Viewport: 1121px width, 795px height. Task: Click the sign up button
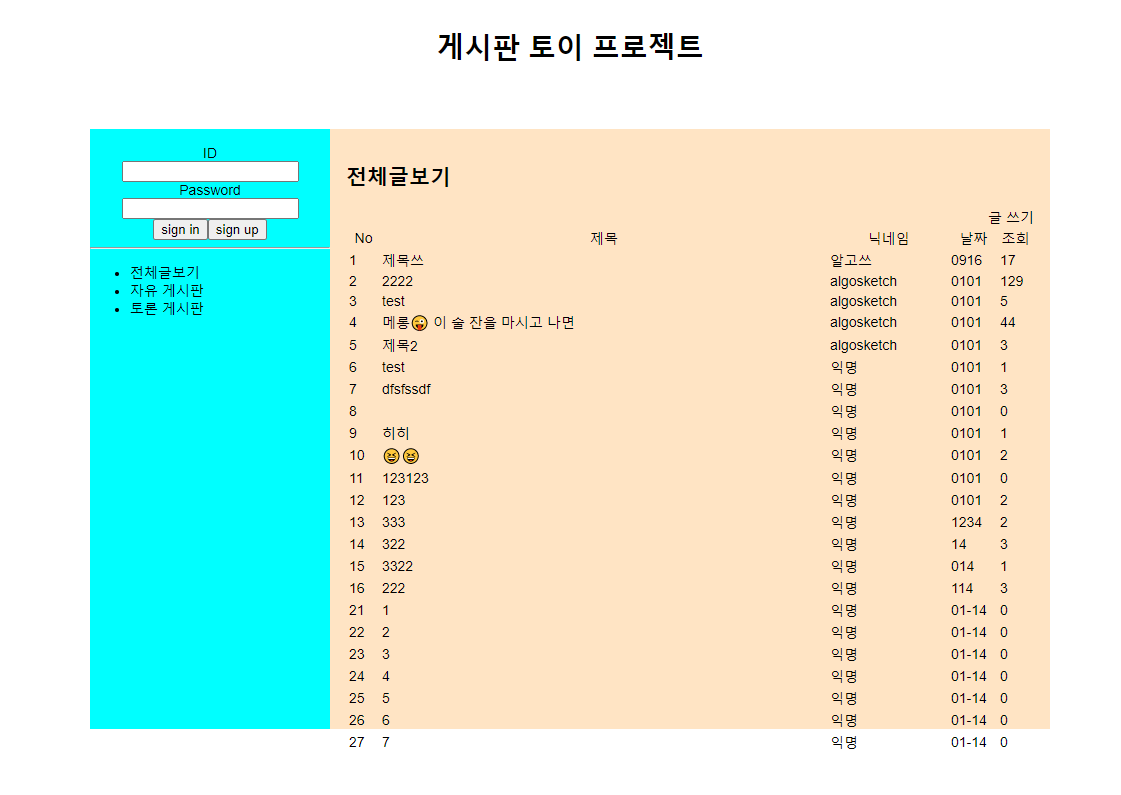coord(237,229)
